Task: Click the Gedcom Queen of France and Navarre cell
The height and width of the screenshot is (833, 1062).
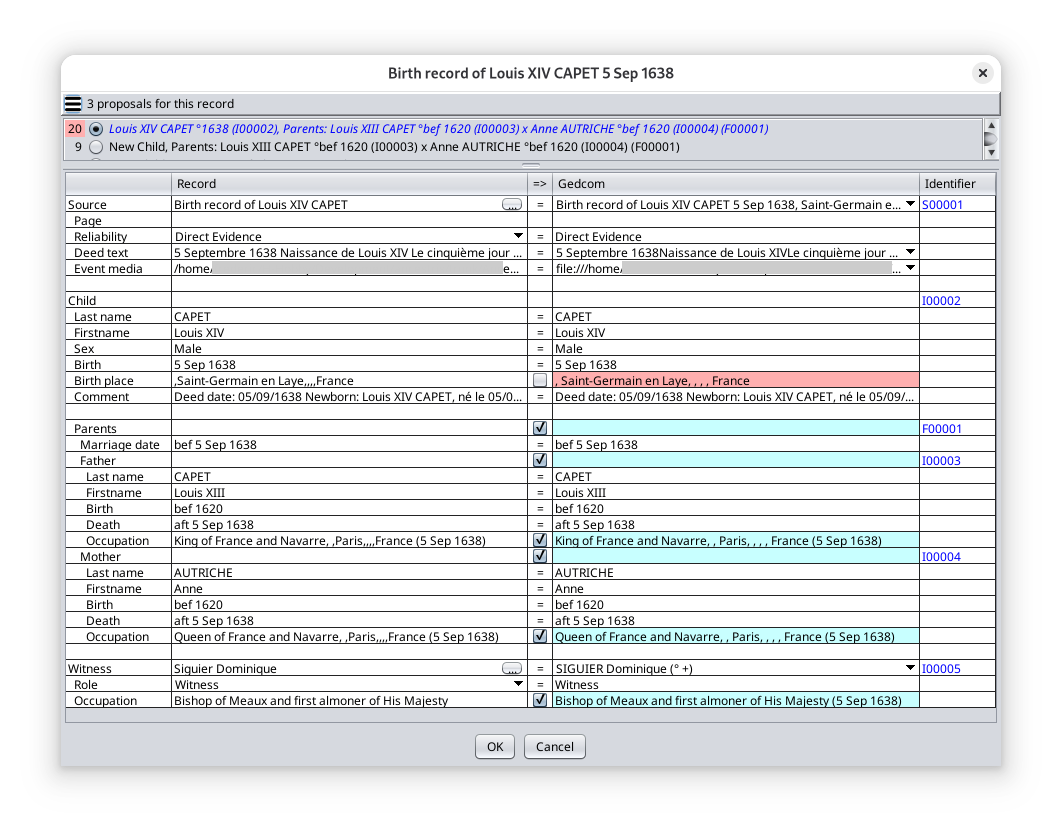Action: pos(736,637)
